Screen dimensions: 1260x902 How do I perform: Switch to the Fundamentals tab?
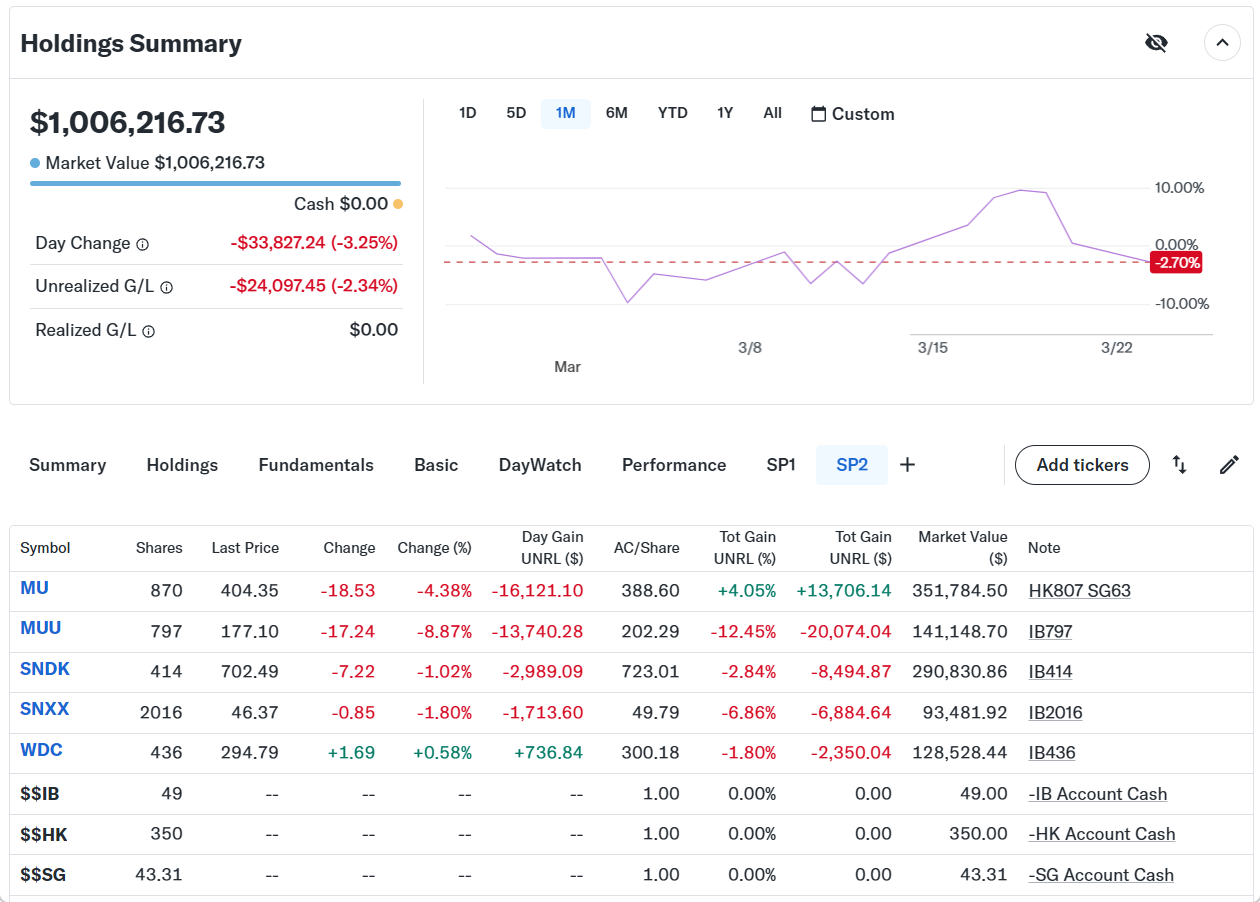click(x=316, y=465)
